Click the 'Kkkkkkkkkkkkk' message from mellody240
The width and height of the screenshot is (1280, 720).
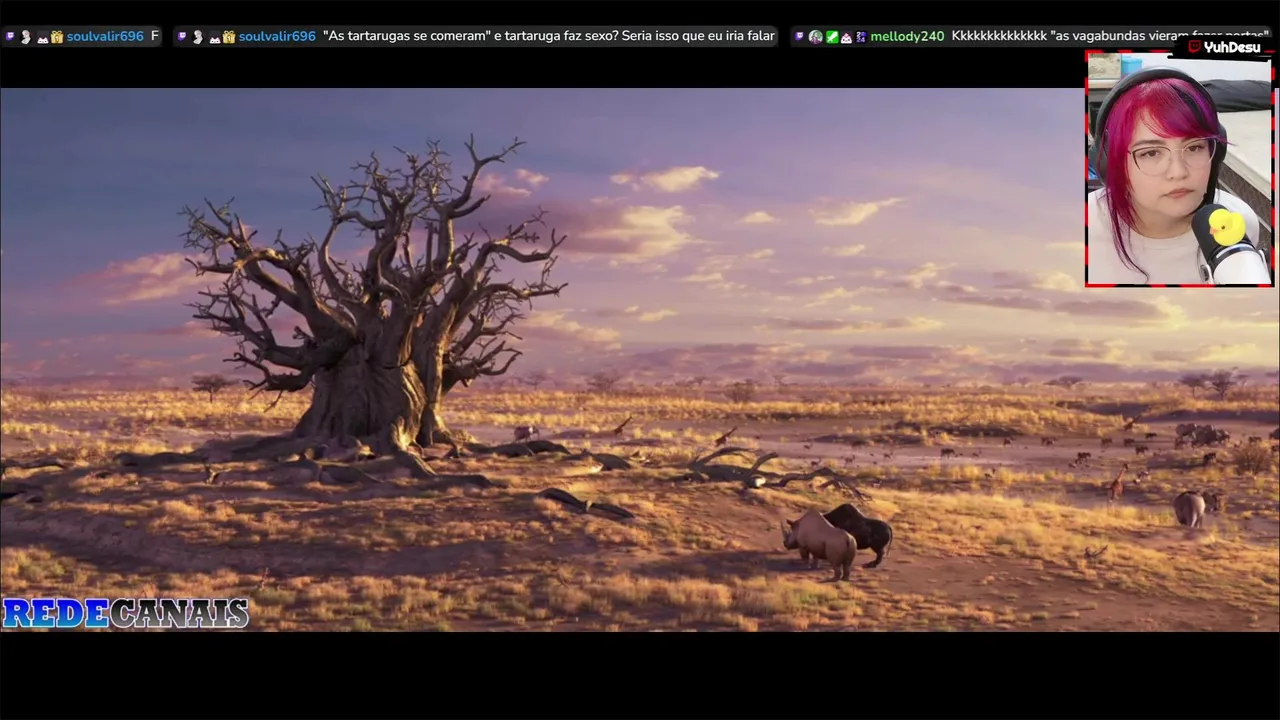pos(1110,36)
